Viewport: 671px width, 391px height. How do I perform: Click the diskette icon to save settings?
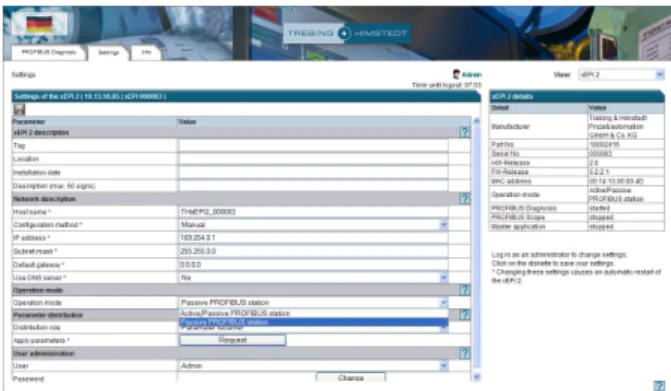[19, 110]
